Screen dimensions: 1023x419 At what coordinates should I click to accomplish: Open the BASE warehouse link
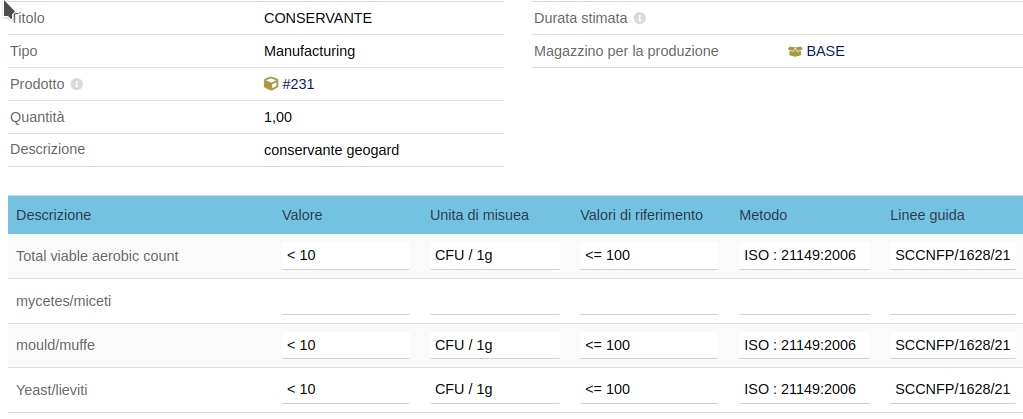(825, 51)
